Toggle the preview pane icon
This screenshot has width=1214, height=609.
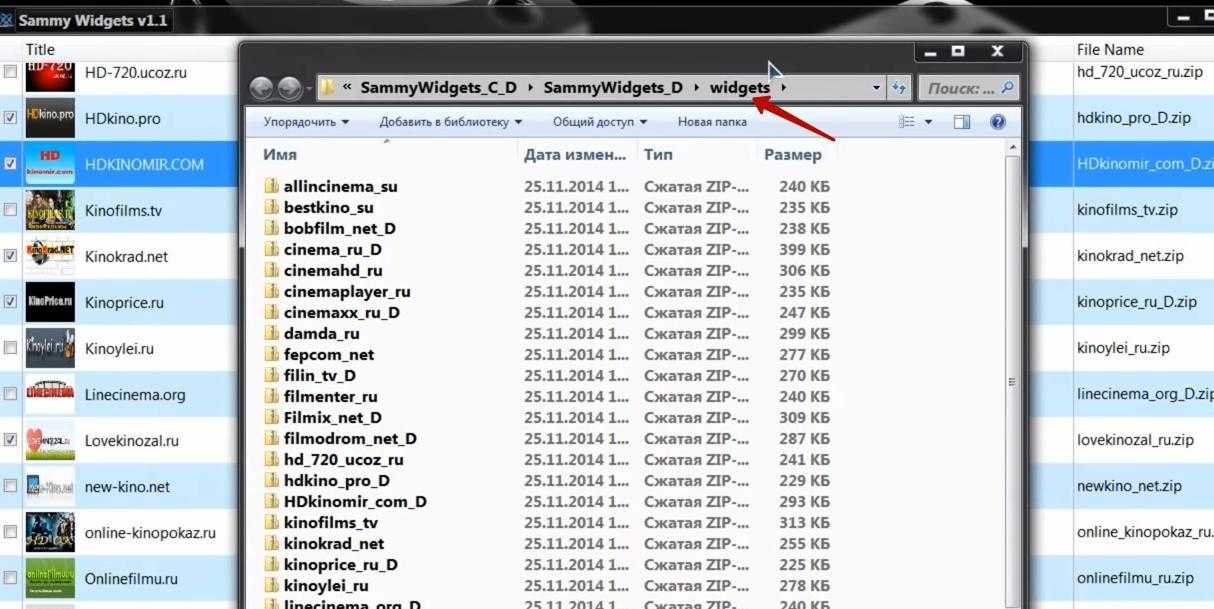[962, 122]
